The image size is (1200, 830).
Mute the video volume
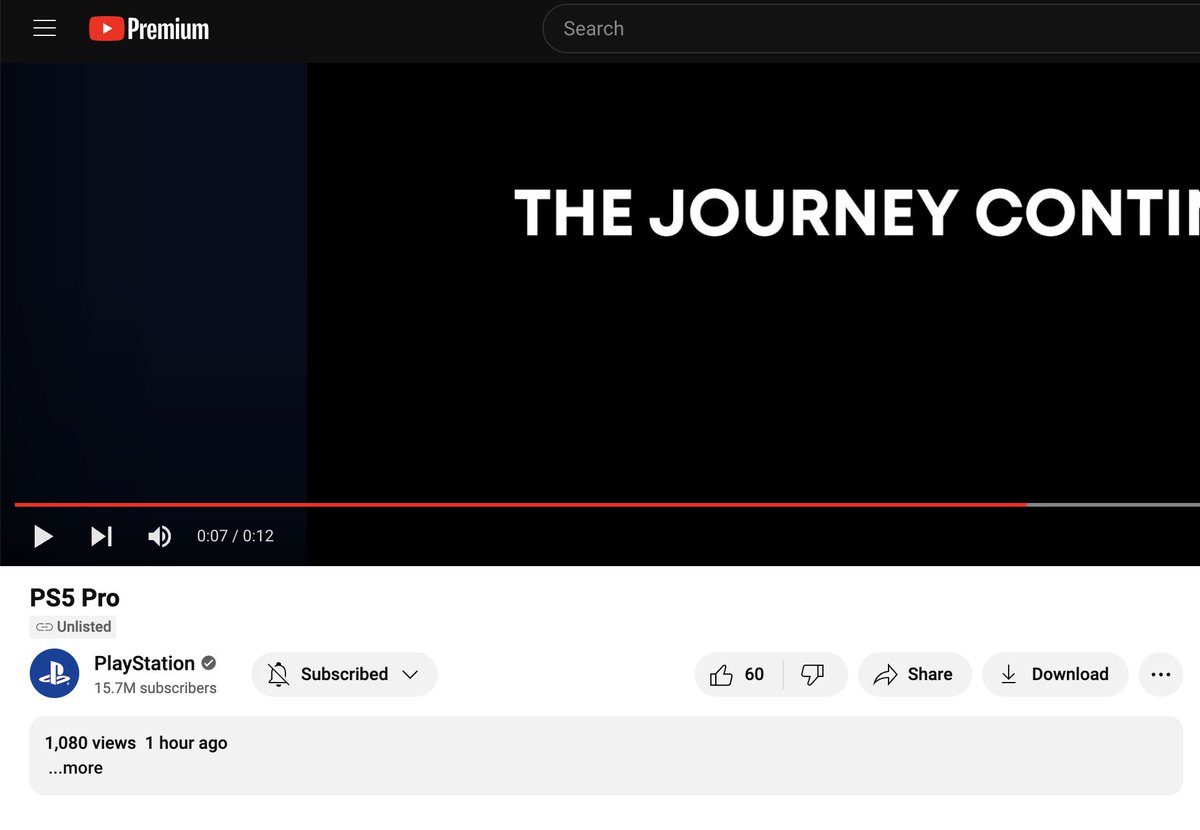coord(159,536)
